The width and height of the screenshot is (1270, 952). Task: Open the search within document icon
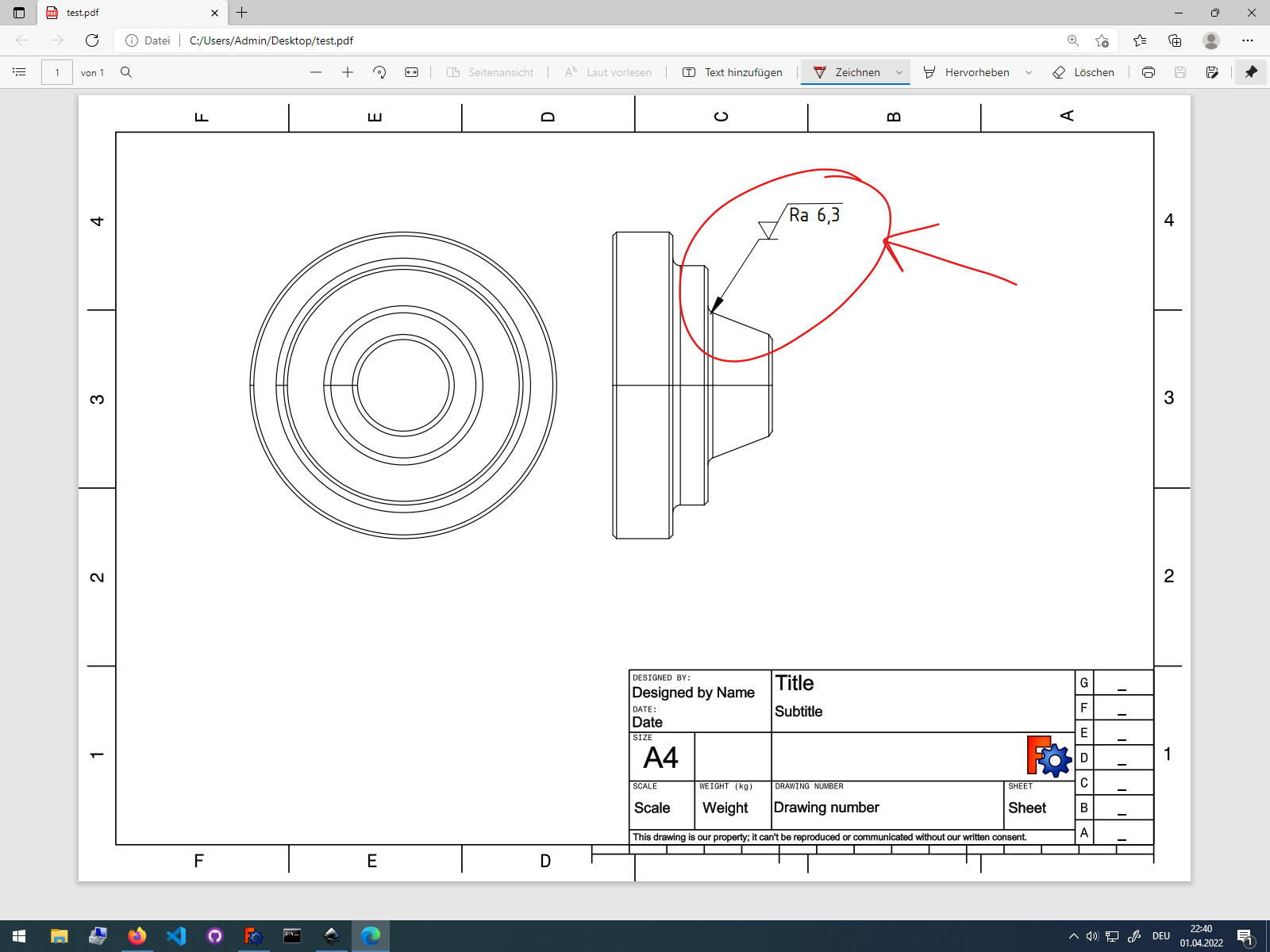pyautogui.click(x=127, y=72)
